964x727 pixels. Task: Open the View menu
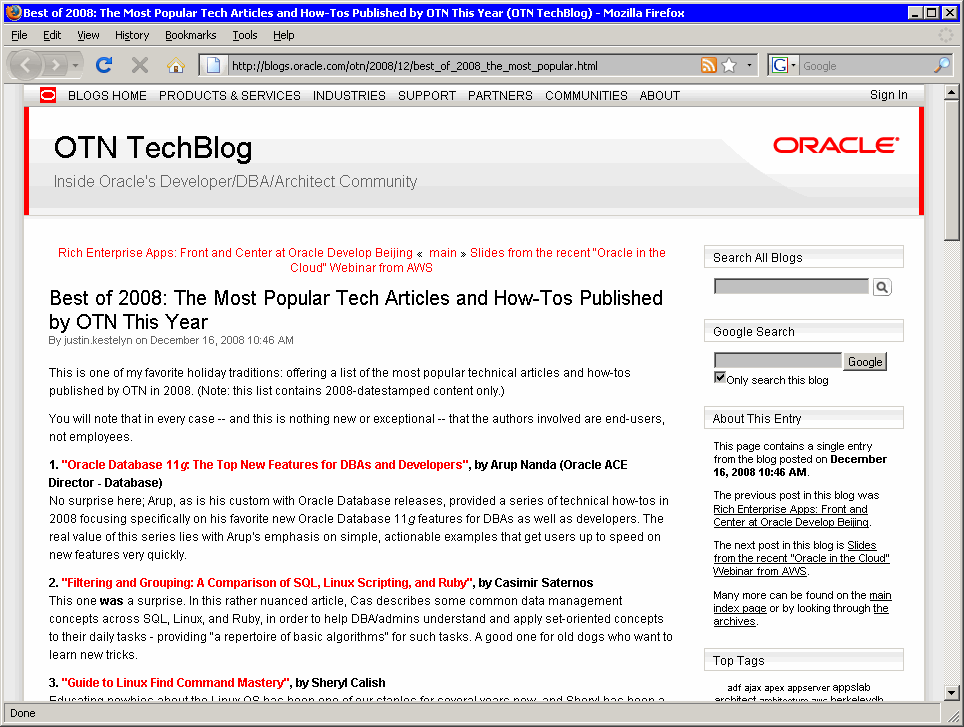coord(88,35)
